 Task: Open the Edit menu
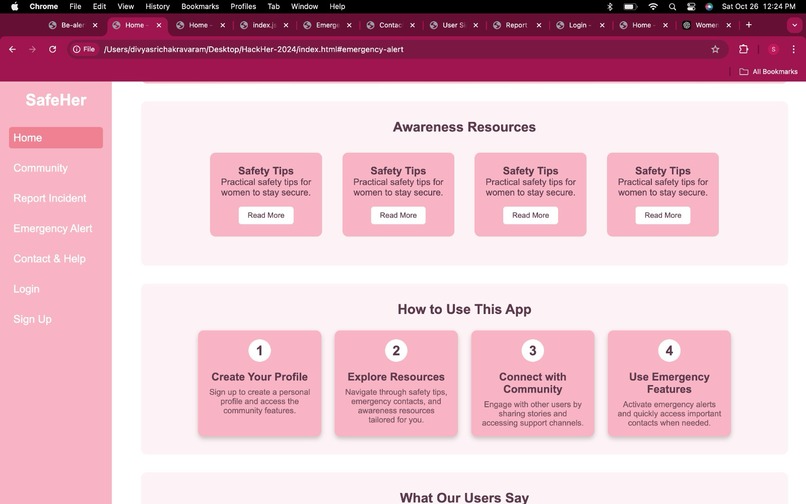tap(99, 6)
